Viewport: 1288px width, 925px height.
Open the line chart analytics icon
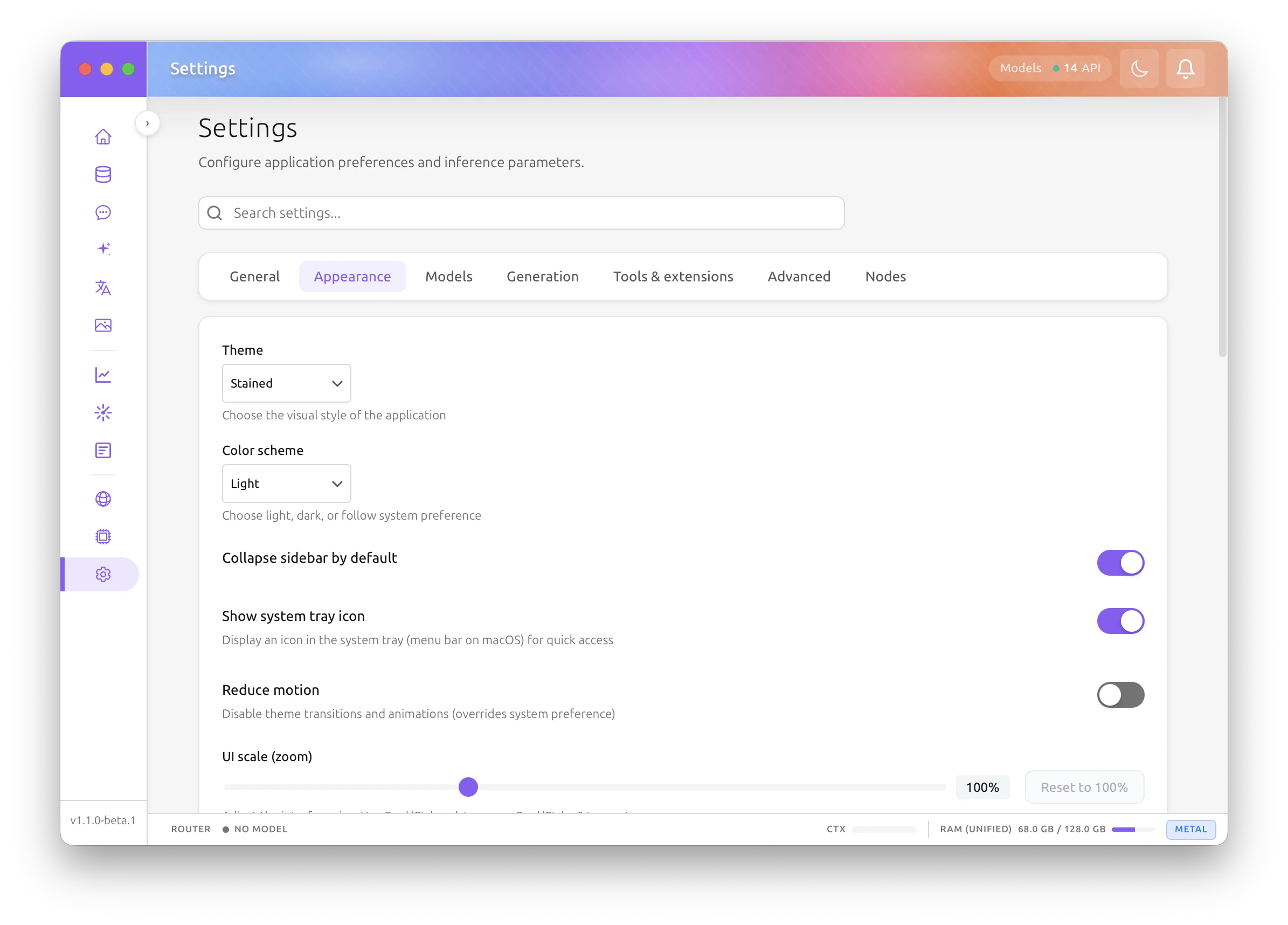point(103,375)
